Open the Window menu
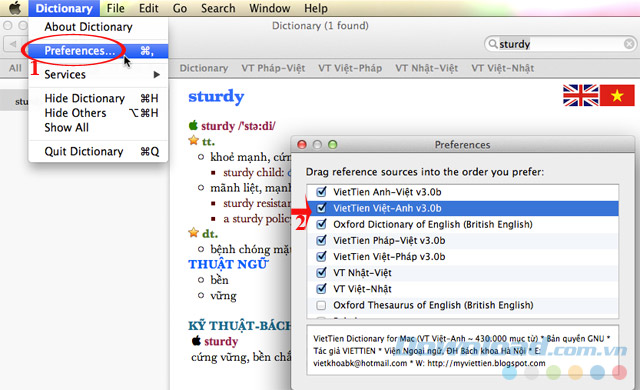Viewport: 640px width, 390px height. [269, 8]
